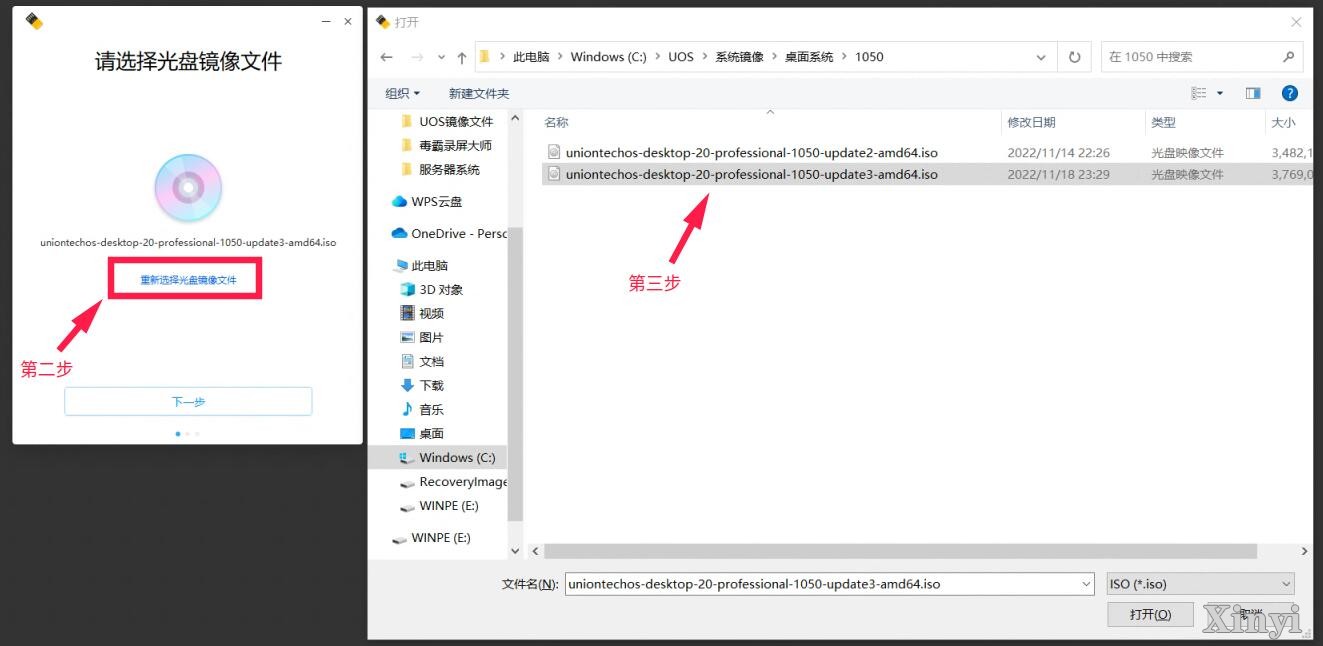Image resolution: width=1323 pixels, height=646 pixels.
Task: Click the disc image icon in boot maker window
Action: pyautogui.click(x=188, y=188)
